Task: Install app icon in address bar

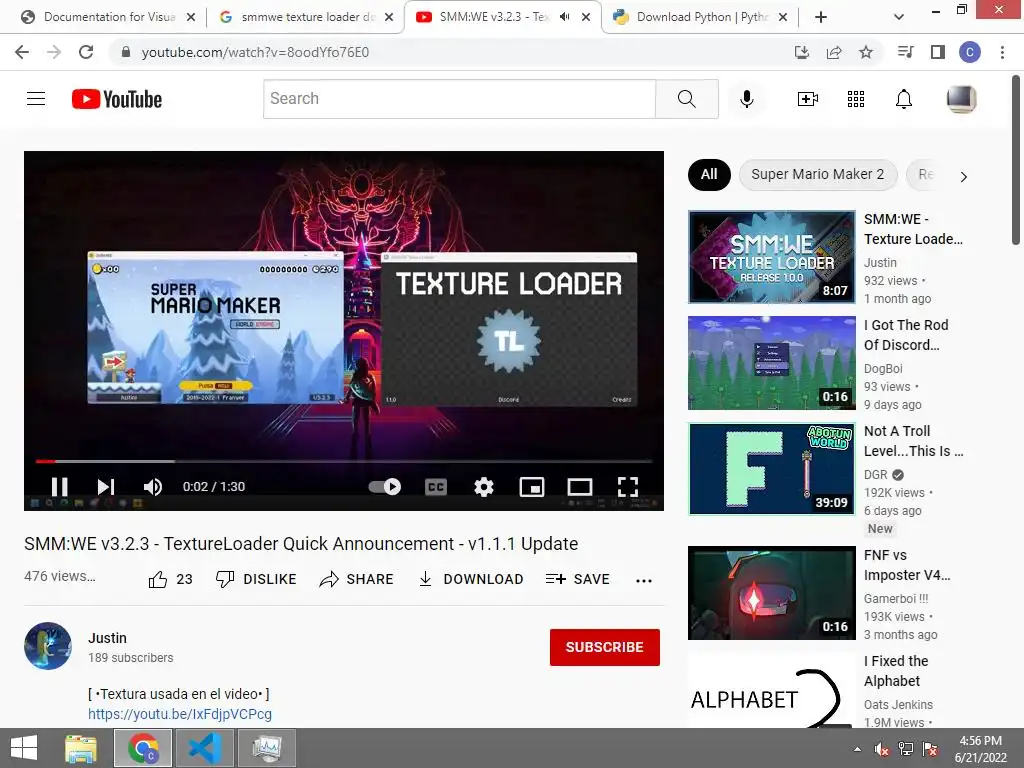Action: [802, 52]
